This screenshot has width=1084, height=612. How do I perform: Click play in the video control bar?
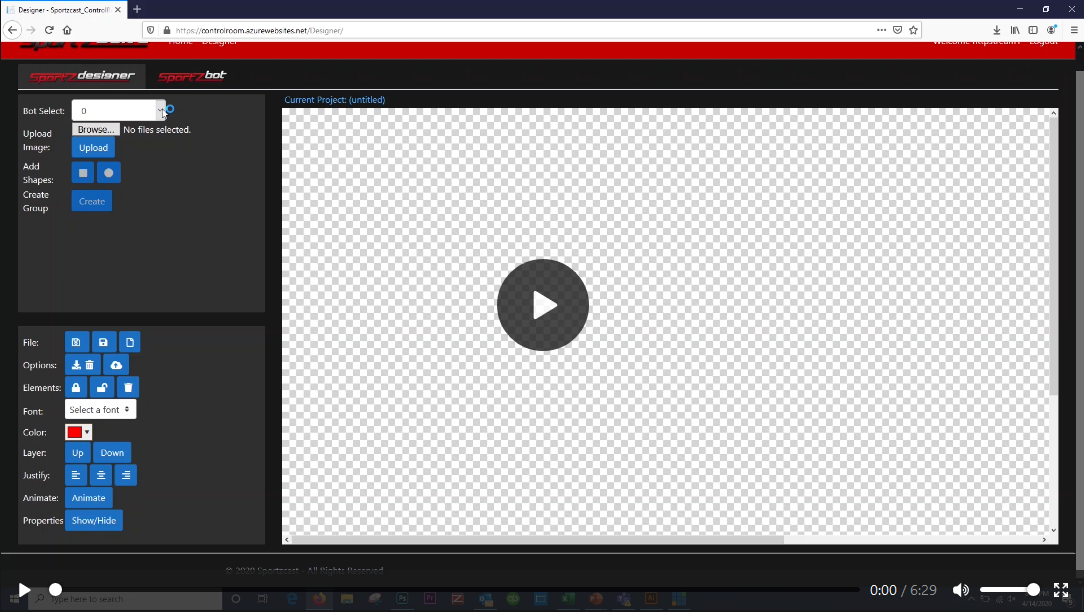(24, 590)
